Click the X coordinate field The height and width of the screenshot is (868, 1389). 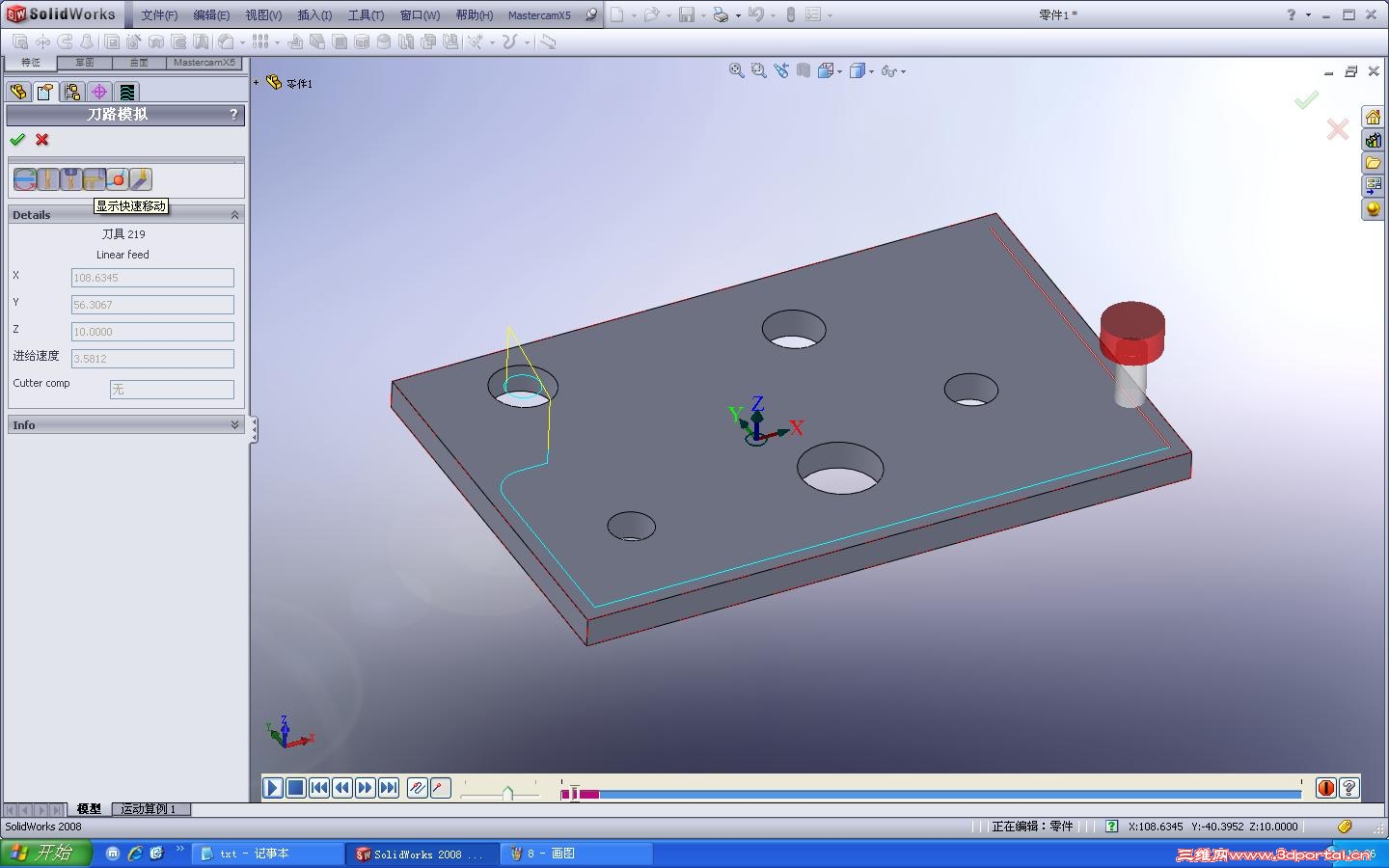152,278
